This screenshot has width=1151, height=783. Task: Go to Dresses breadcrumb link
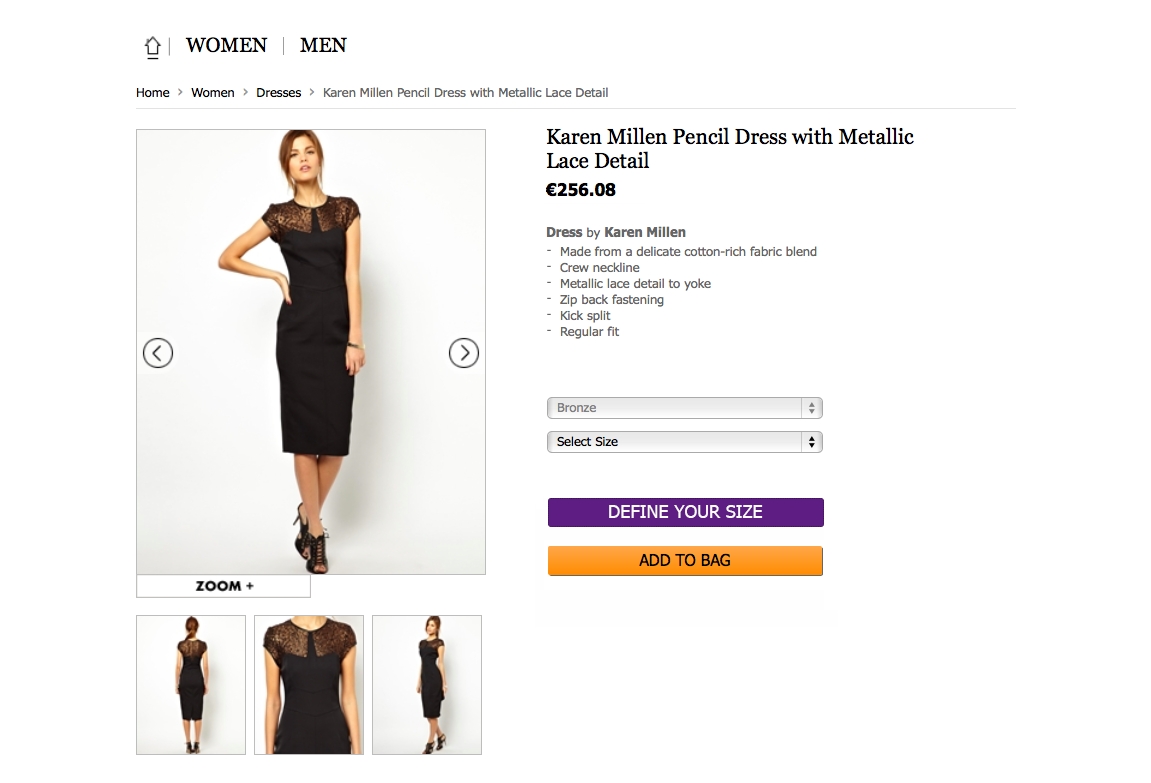tap(278, 93)
